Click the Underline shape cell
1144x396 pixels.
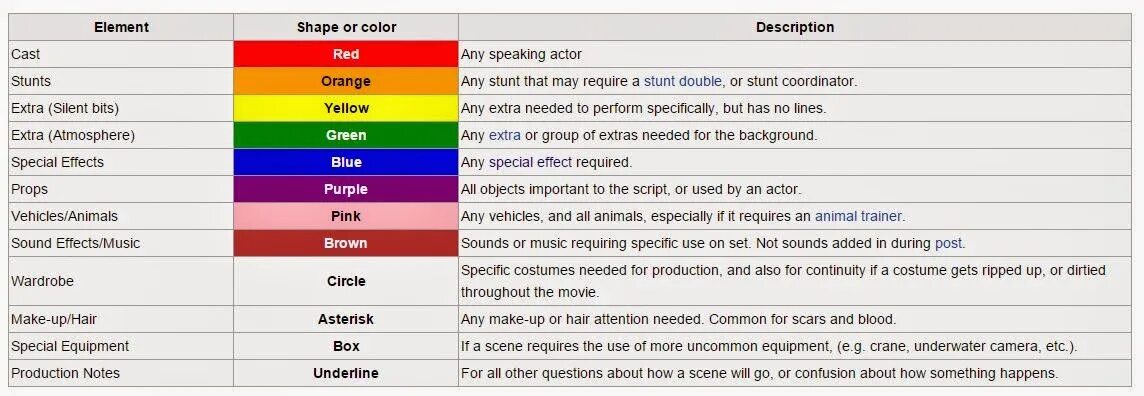(346, 373)
